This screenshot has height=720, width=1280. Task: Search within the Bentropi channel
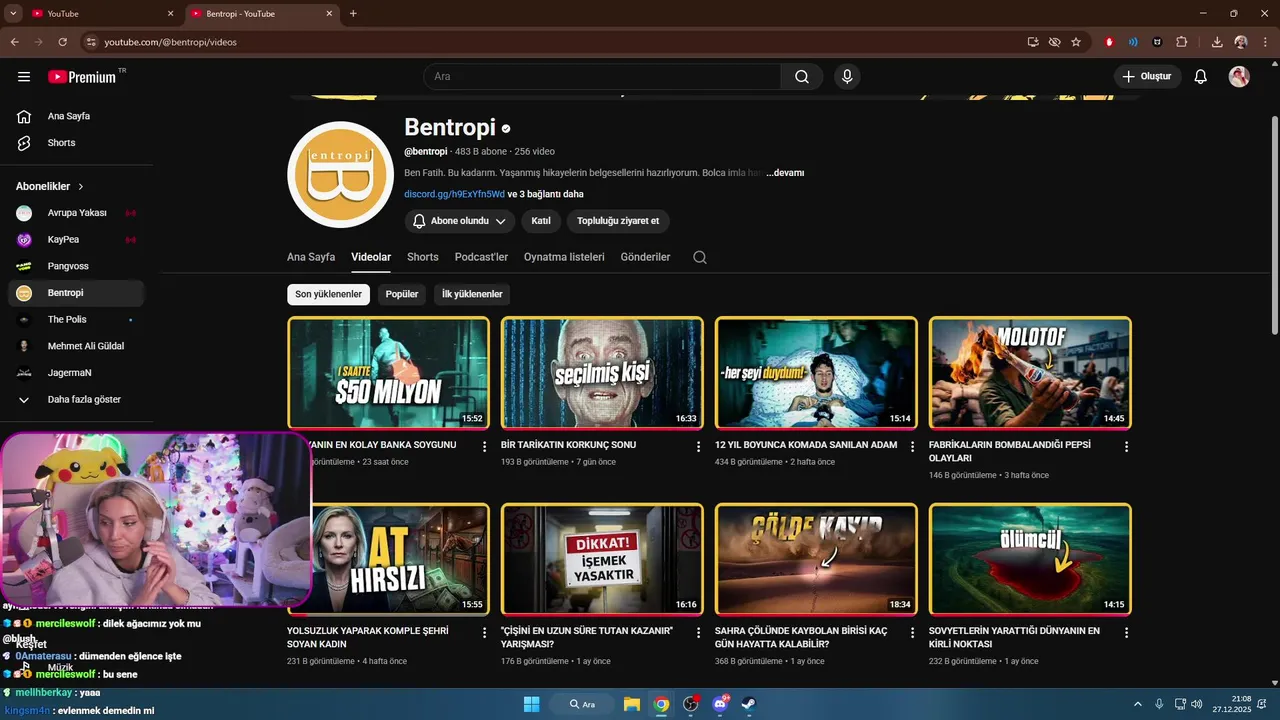click(x=700, y=257)
